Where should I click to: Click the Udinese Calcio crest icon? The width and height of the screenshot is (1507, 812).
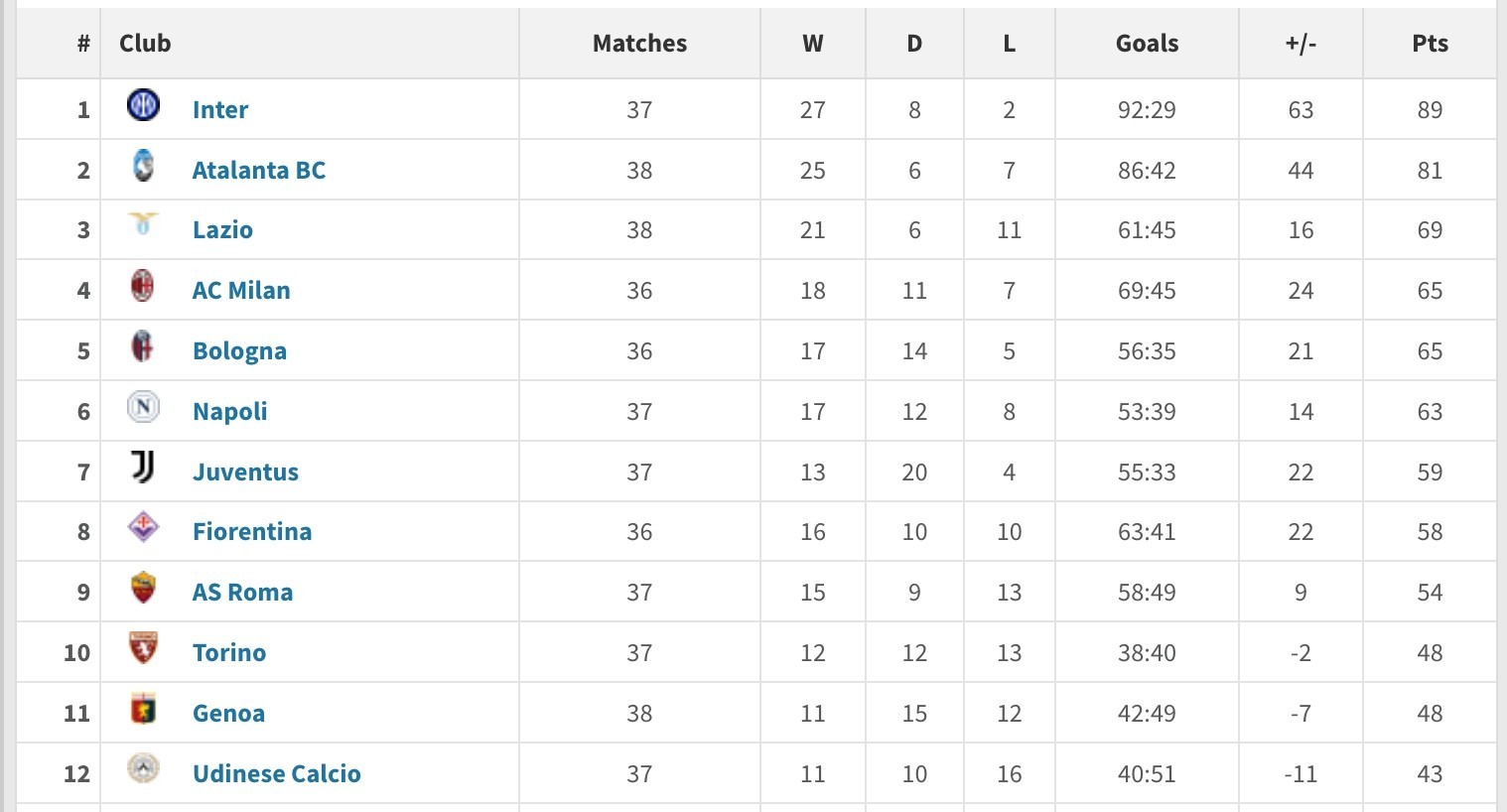pyautogui.click(x=143, y=768)
